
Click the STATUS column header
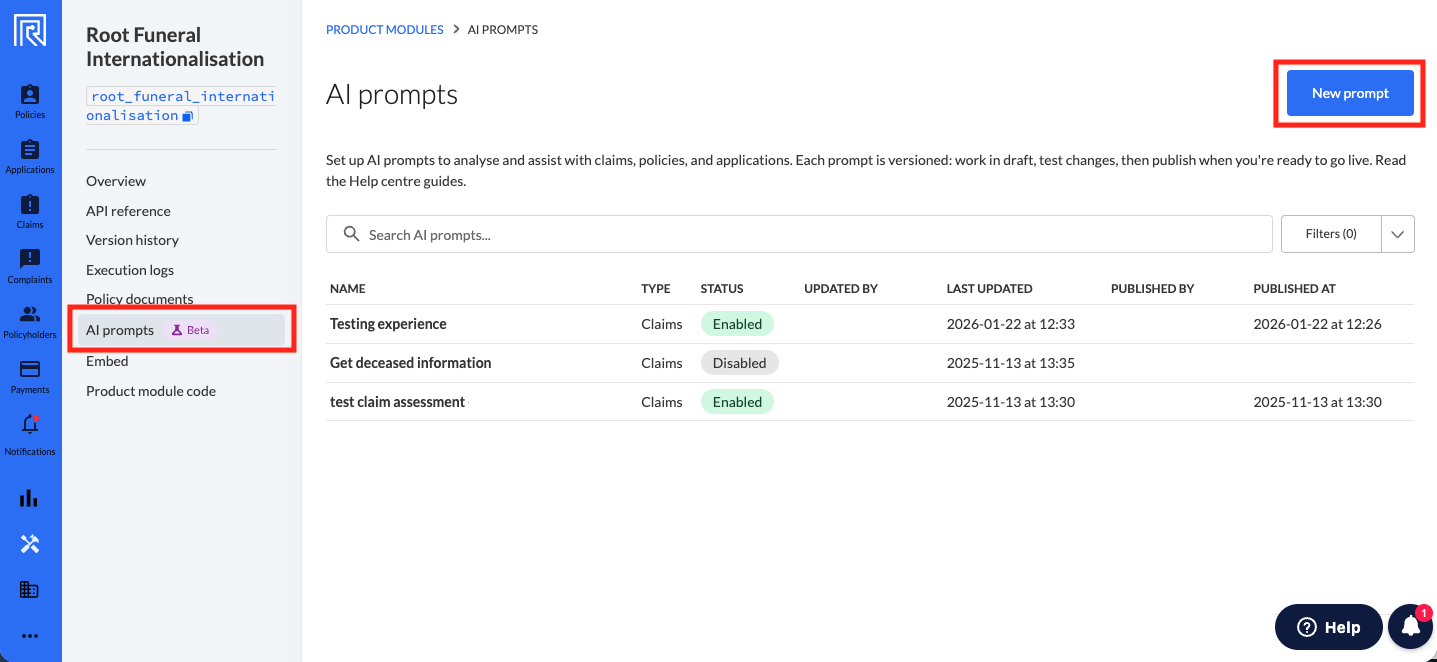click(x=722, y=288)
